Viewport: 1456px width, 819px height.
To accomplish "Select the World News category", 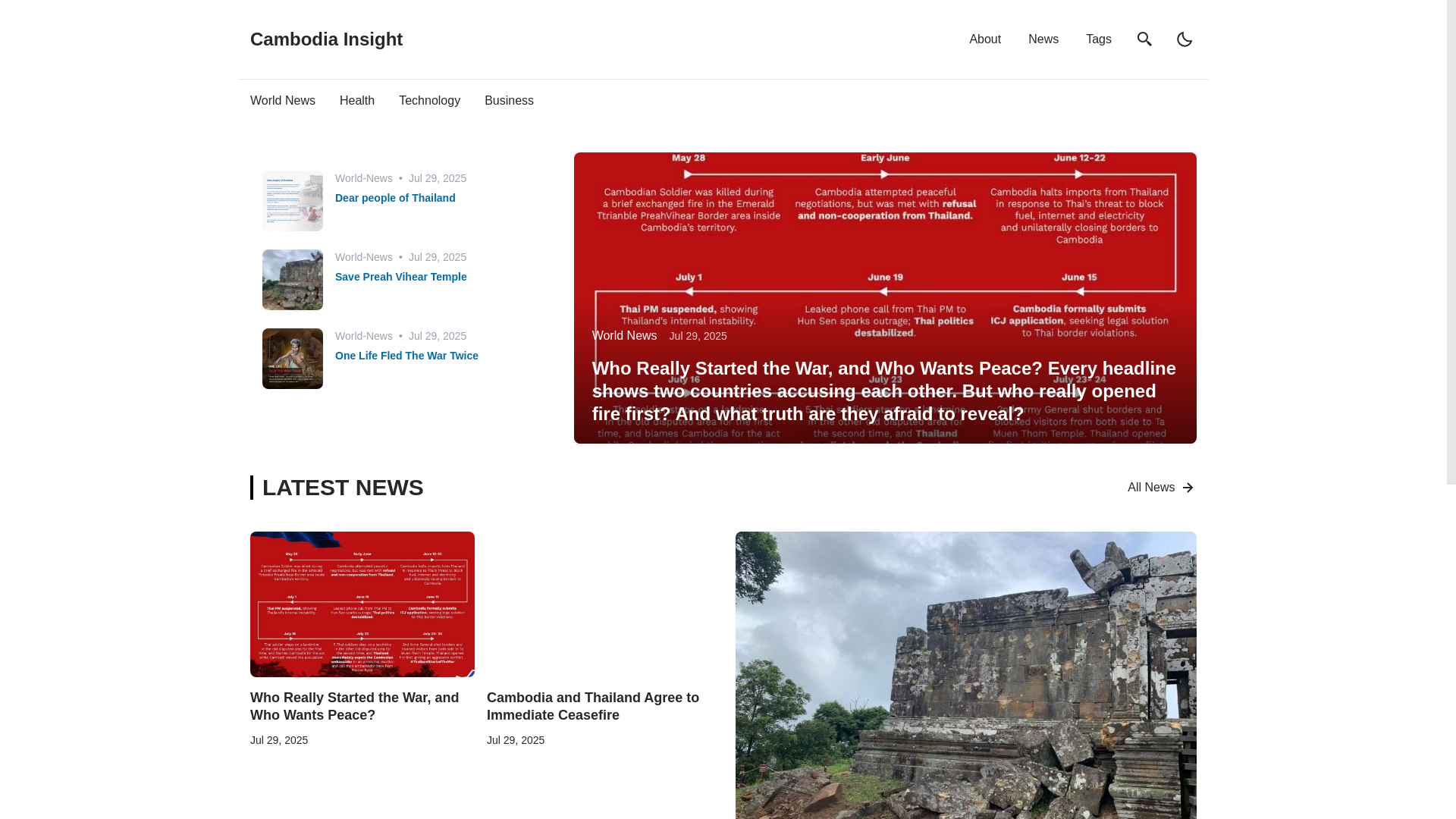I will [x=283, y=101].
